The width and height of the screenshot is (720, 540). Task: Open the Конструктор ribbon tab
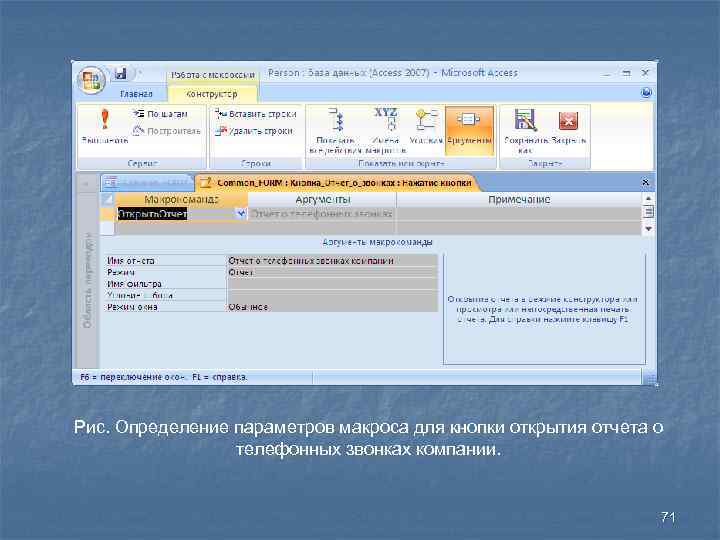[212, 94]
